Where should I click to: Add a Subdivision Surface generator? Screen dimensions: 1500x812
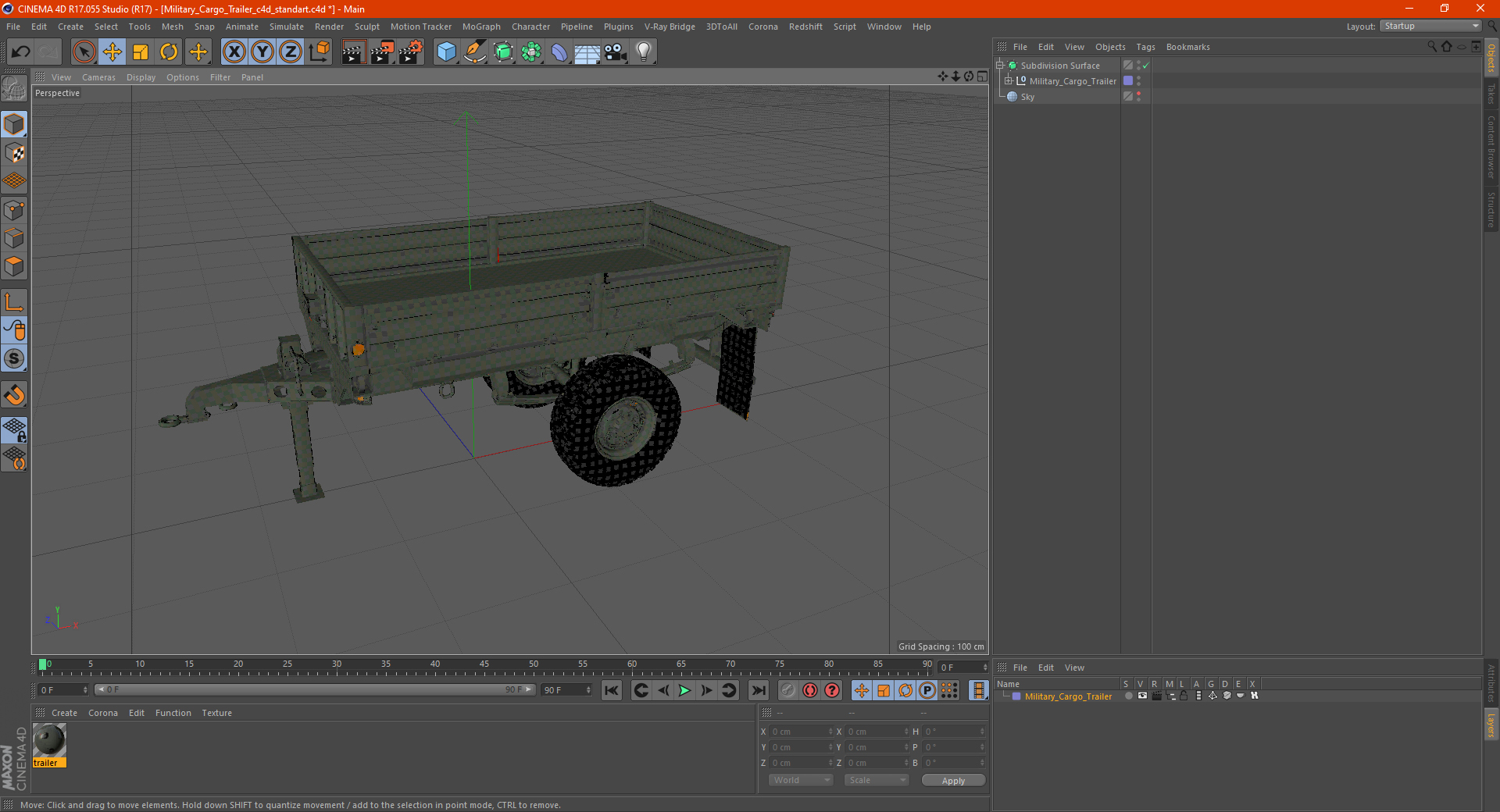click(504, 52)
